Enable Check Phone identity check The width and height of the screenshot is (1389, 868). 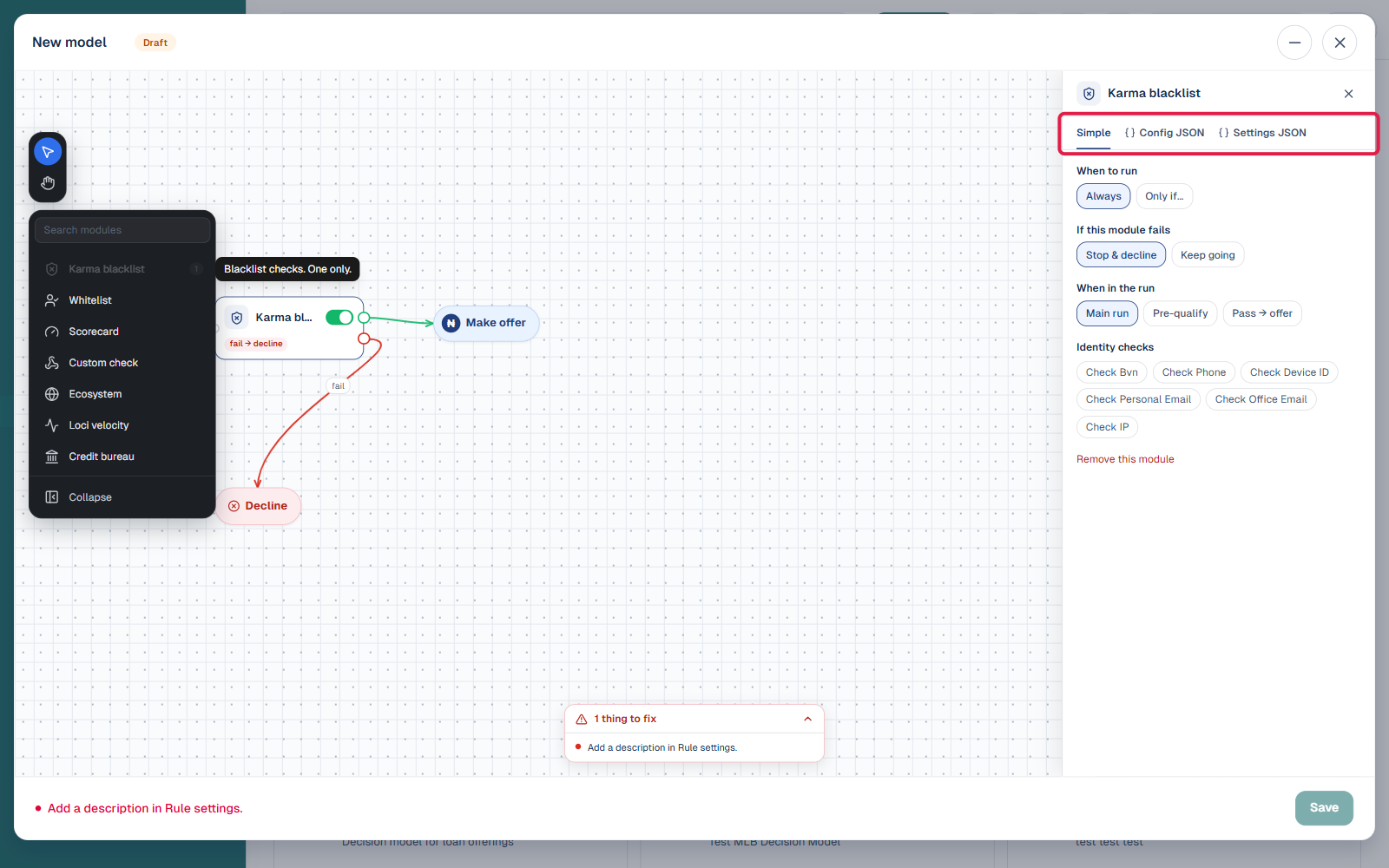[1194, 372]
